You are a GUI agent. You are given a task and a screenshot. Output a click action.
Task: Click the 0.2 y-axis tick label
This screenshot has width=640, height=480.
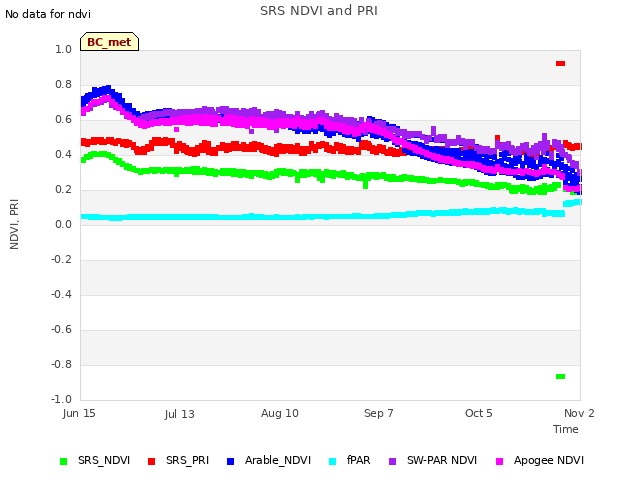pos(64,189)
